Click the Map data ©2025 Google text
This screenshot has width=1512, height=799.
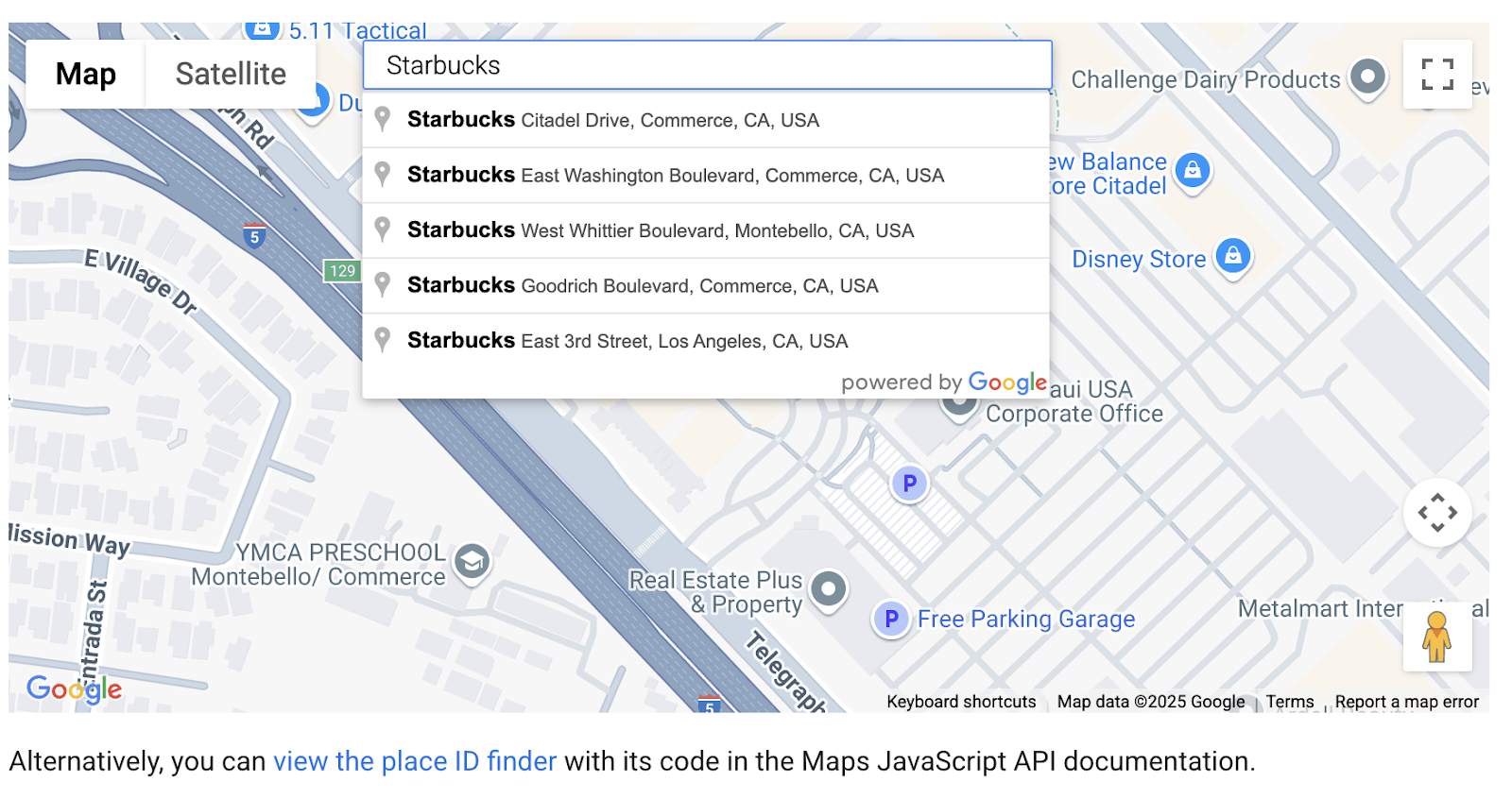pyautogui.click(x=1151, y=702)
